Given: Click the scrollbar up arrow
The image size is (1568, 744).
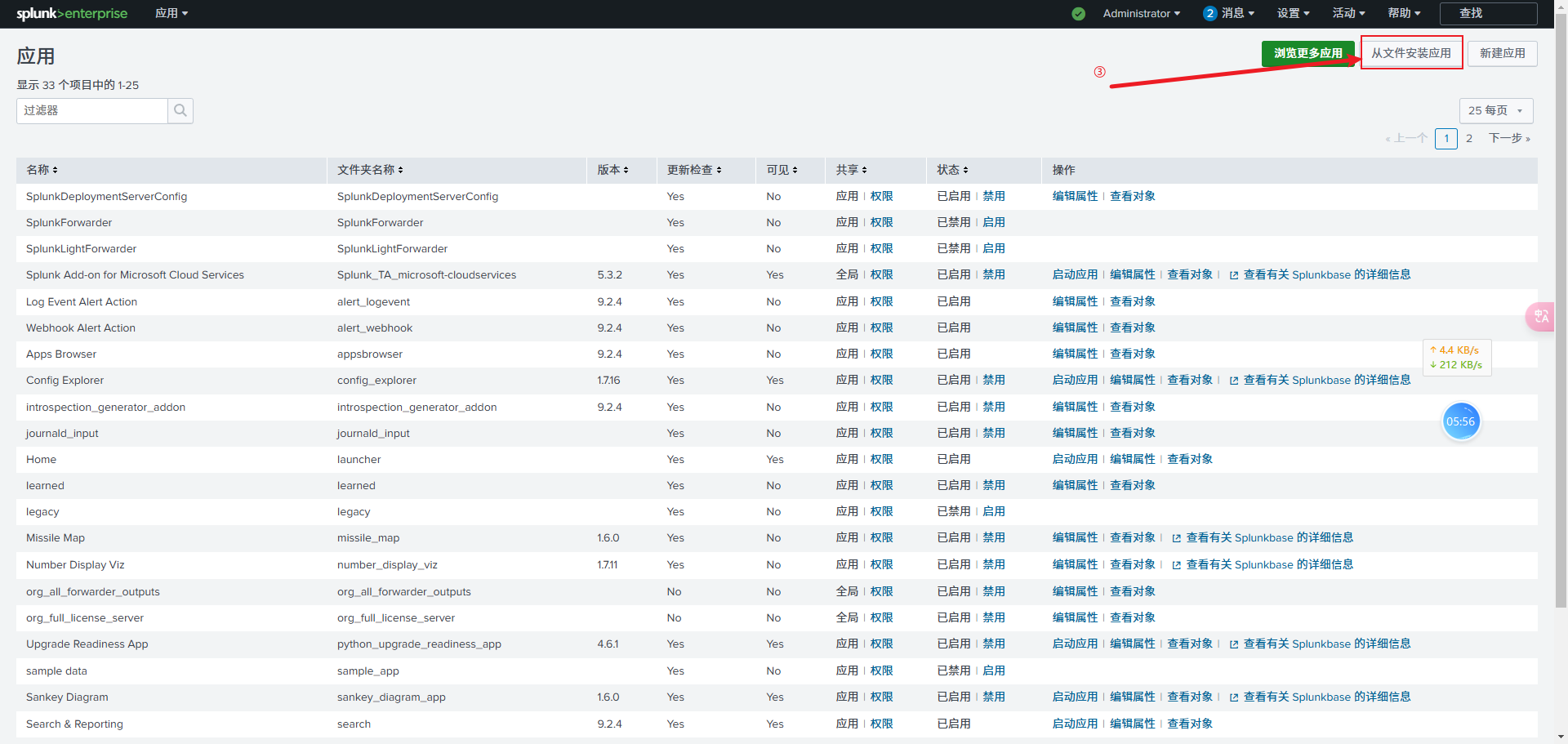Looking at the screenshot, I should click(1561, 6).
